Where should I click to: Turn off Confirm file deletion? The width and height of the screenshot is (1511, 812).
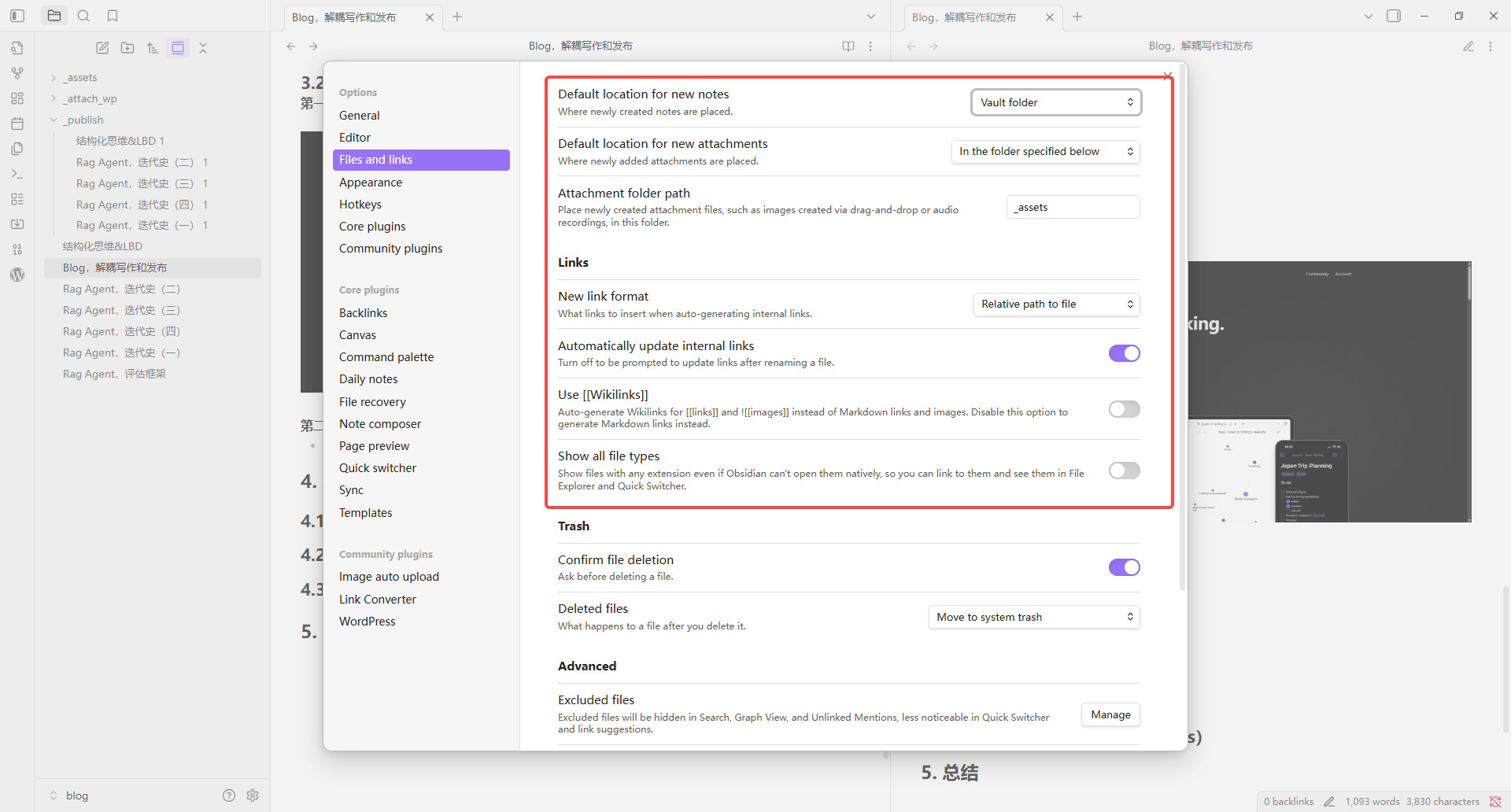pos(1124,567)
